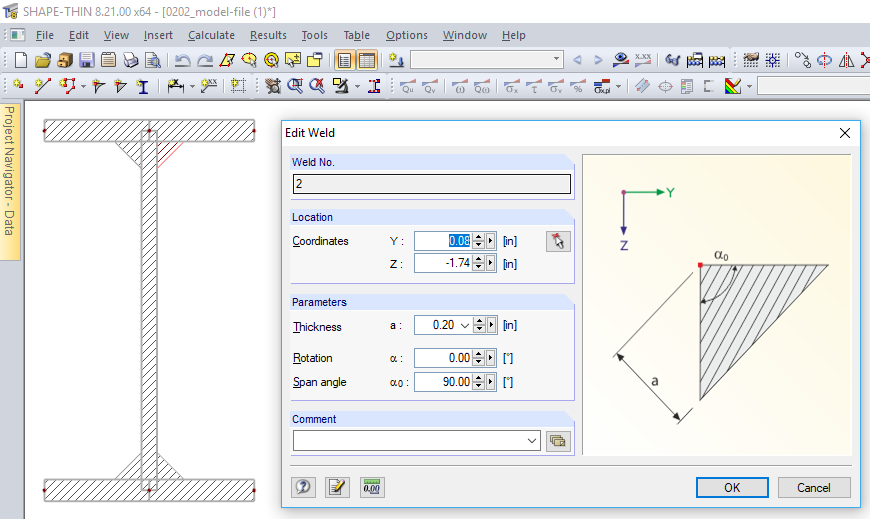Click the tau shear stress icon
Viewport: 870px width, 519px height.
point(533,87)
